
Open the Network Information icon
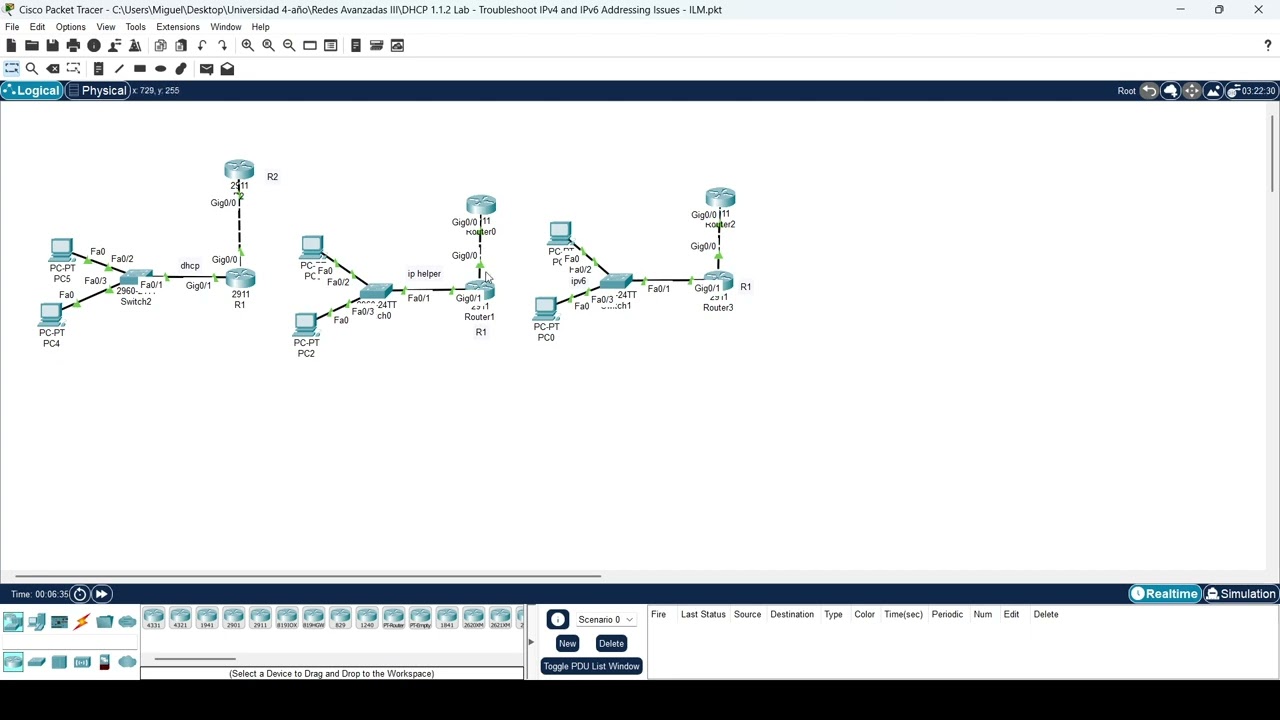click(94, 45)
